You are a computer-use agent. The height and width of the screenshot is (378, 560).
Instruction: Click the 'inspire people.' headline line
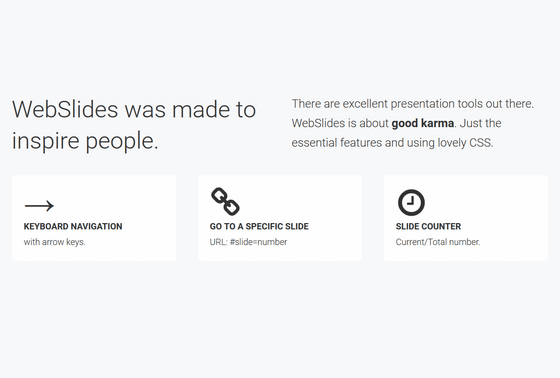(x=85, y=141)
